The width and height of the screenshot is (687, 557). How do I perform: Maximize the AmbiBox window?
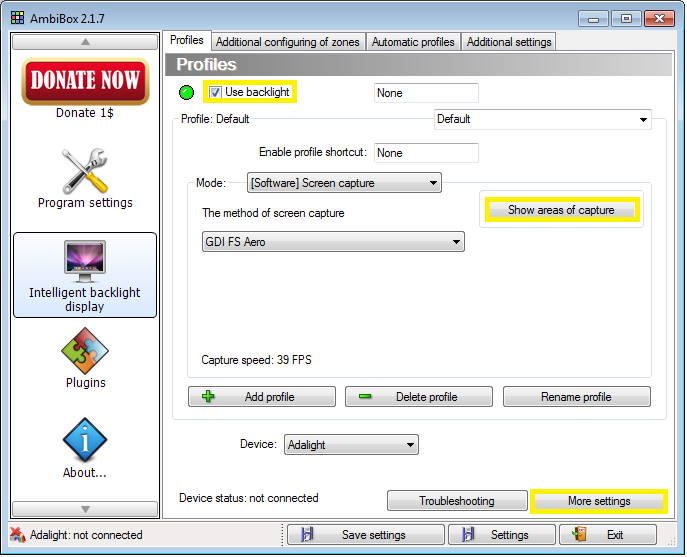pos(626,19)
